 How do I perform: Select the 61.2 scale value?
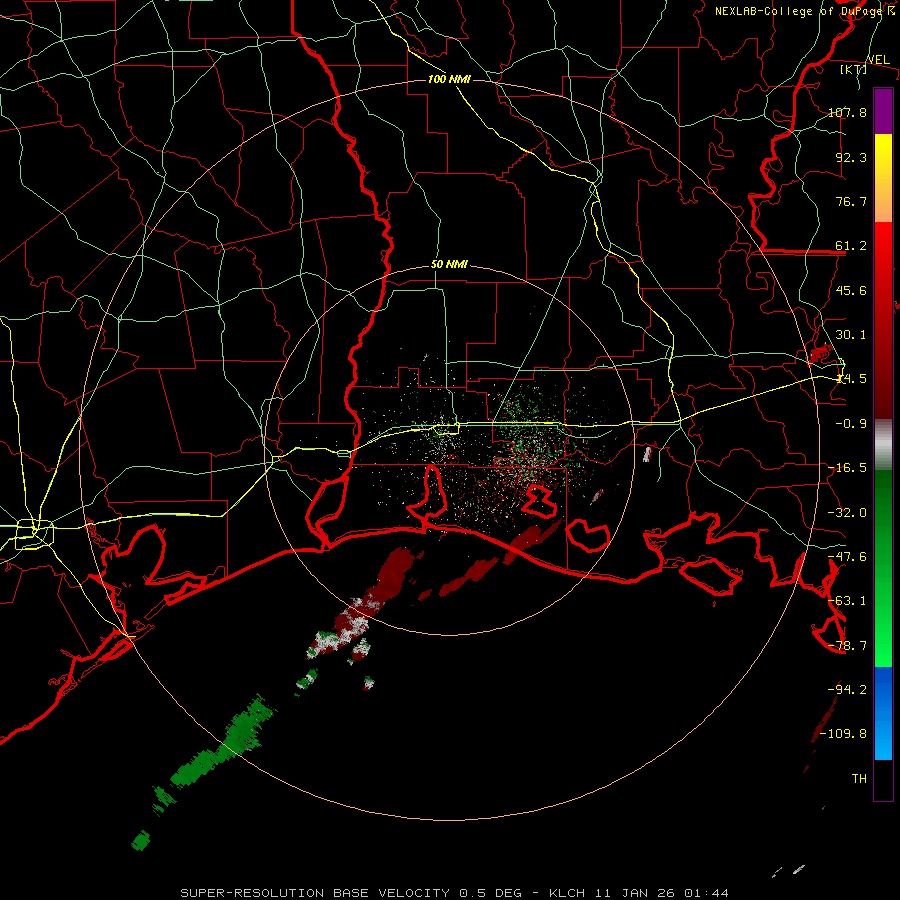(851, 246)
